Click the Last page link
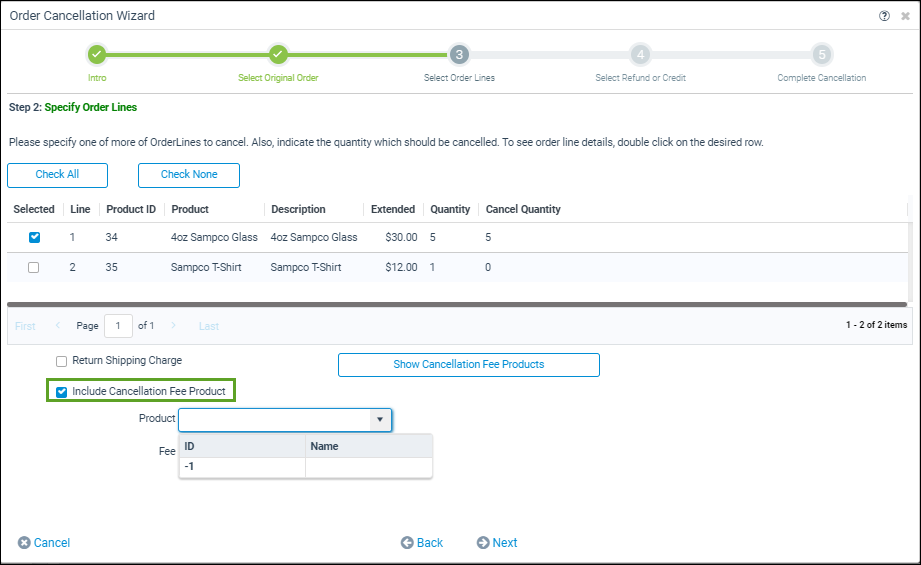Image resolution: width=921 pixels, height=565 pixels. coord(209,326)
